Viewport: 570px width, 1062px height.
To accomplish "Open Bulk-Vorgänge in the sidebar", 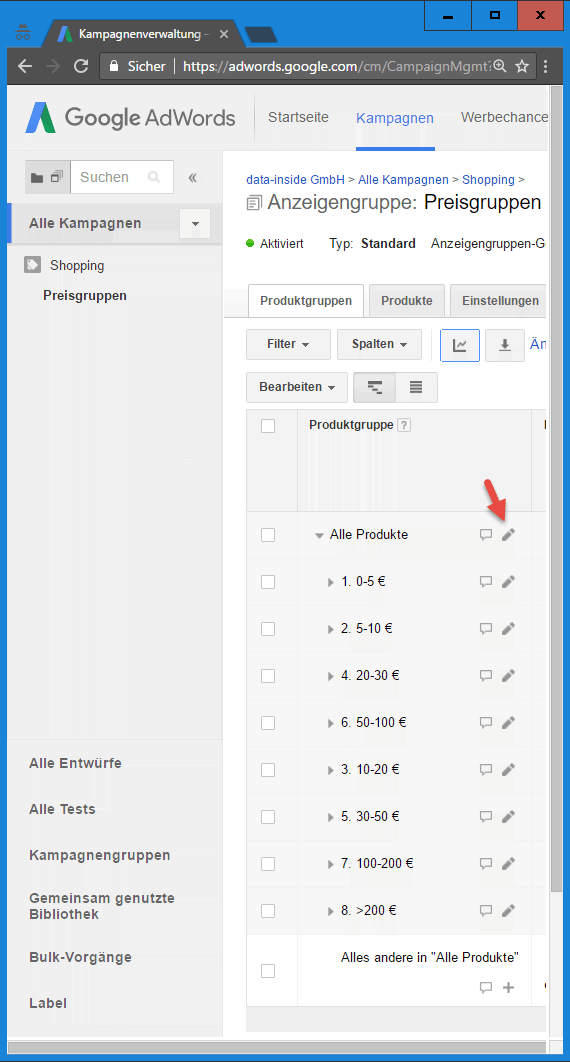I will coord(80,958).
